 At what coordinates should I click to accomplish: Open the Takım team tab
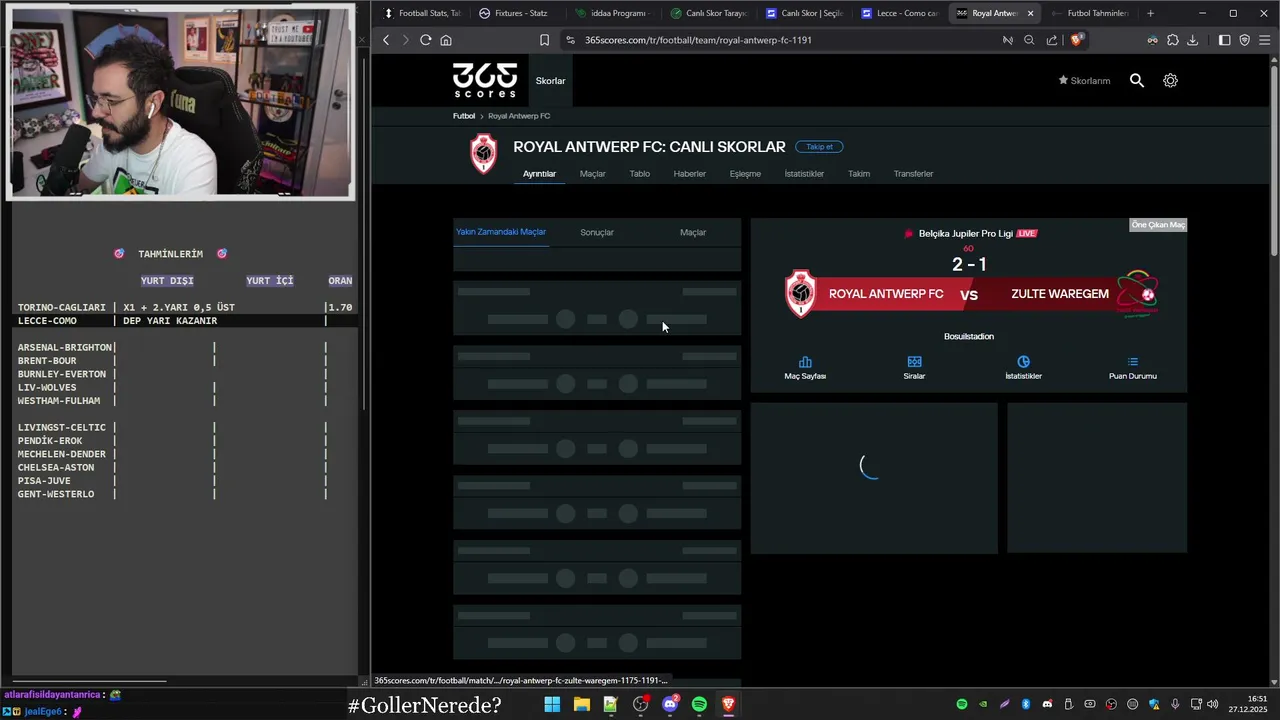859,174
